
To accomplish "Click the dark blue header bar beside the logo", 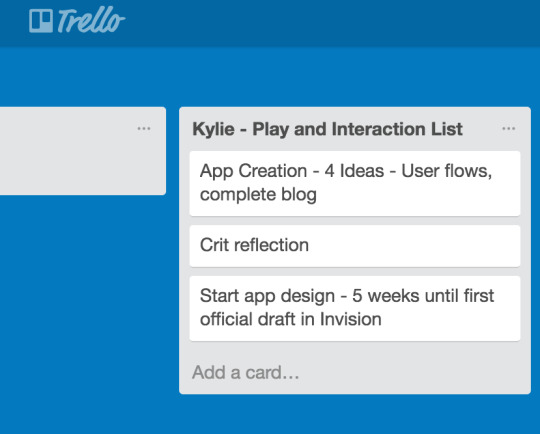I will tap(331, 22).
